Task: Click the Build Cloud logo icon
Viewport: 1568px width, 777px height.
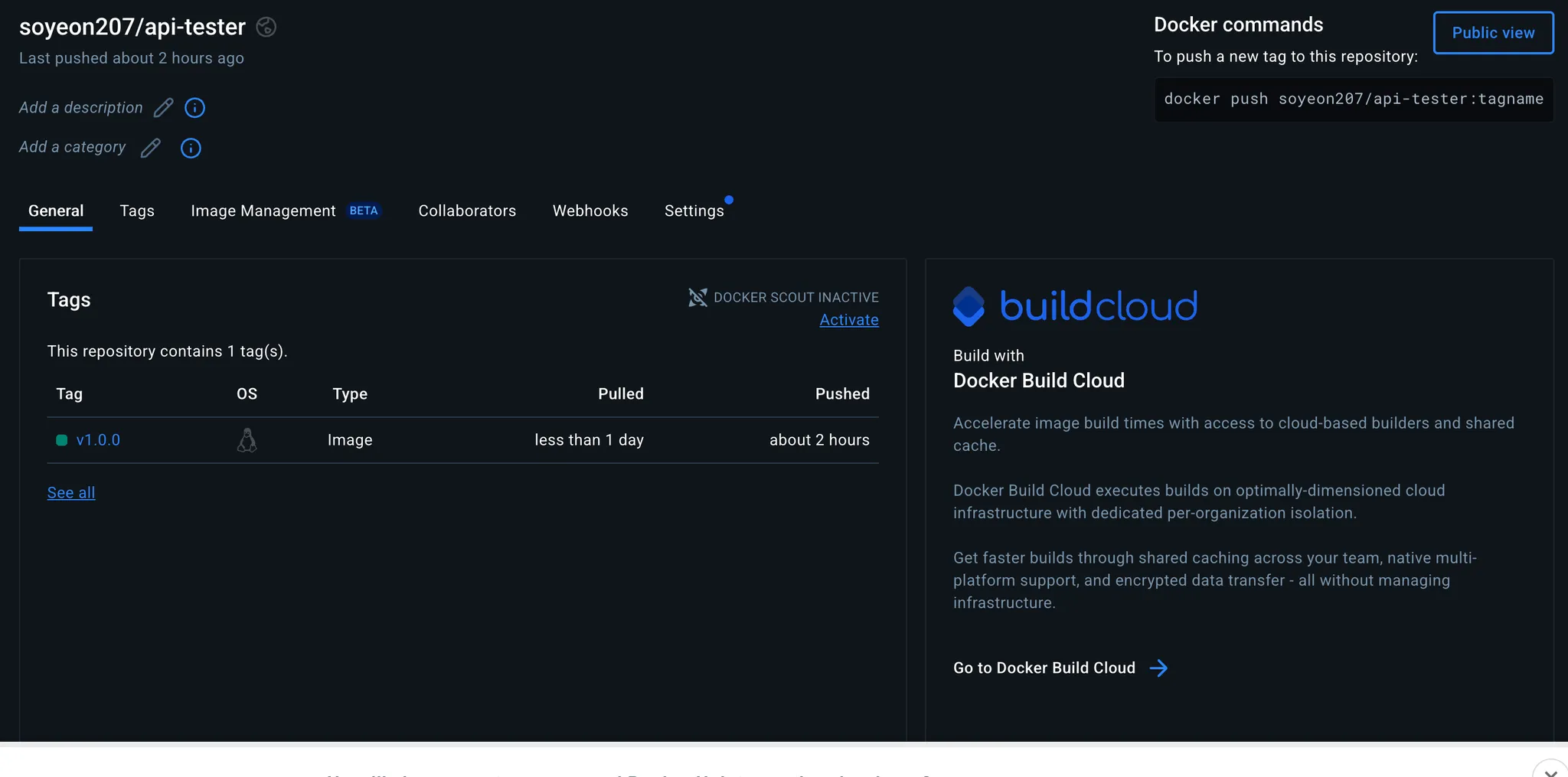Action: tap(969, 306)
